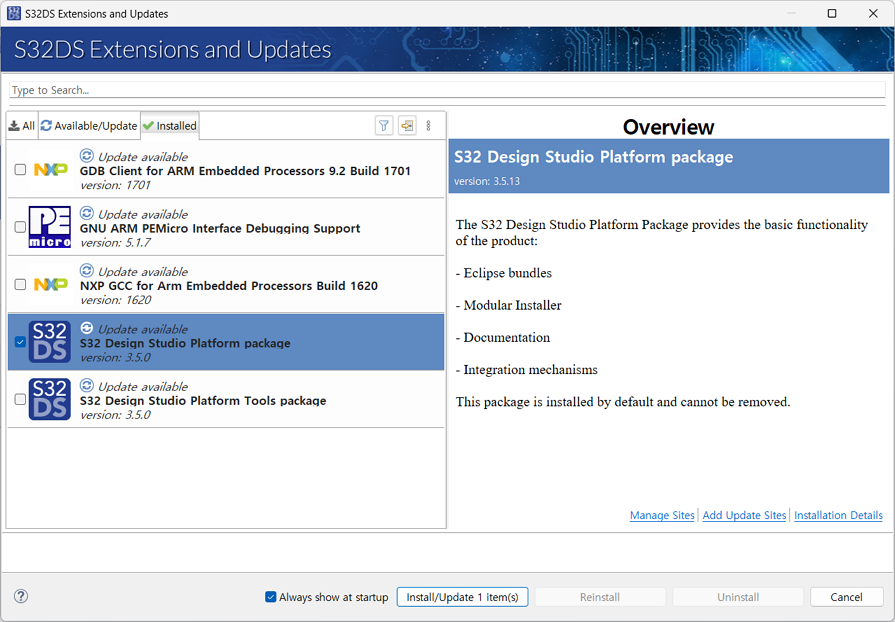Click update icon on PEMicro row
895x622 pixels.
coord(87,213)
